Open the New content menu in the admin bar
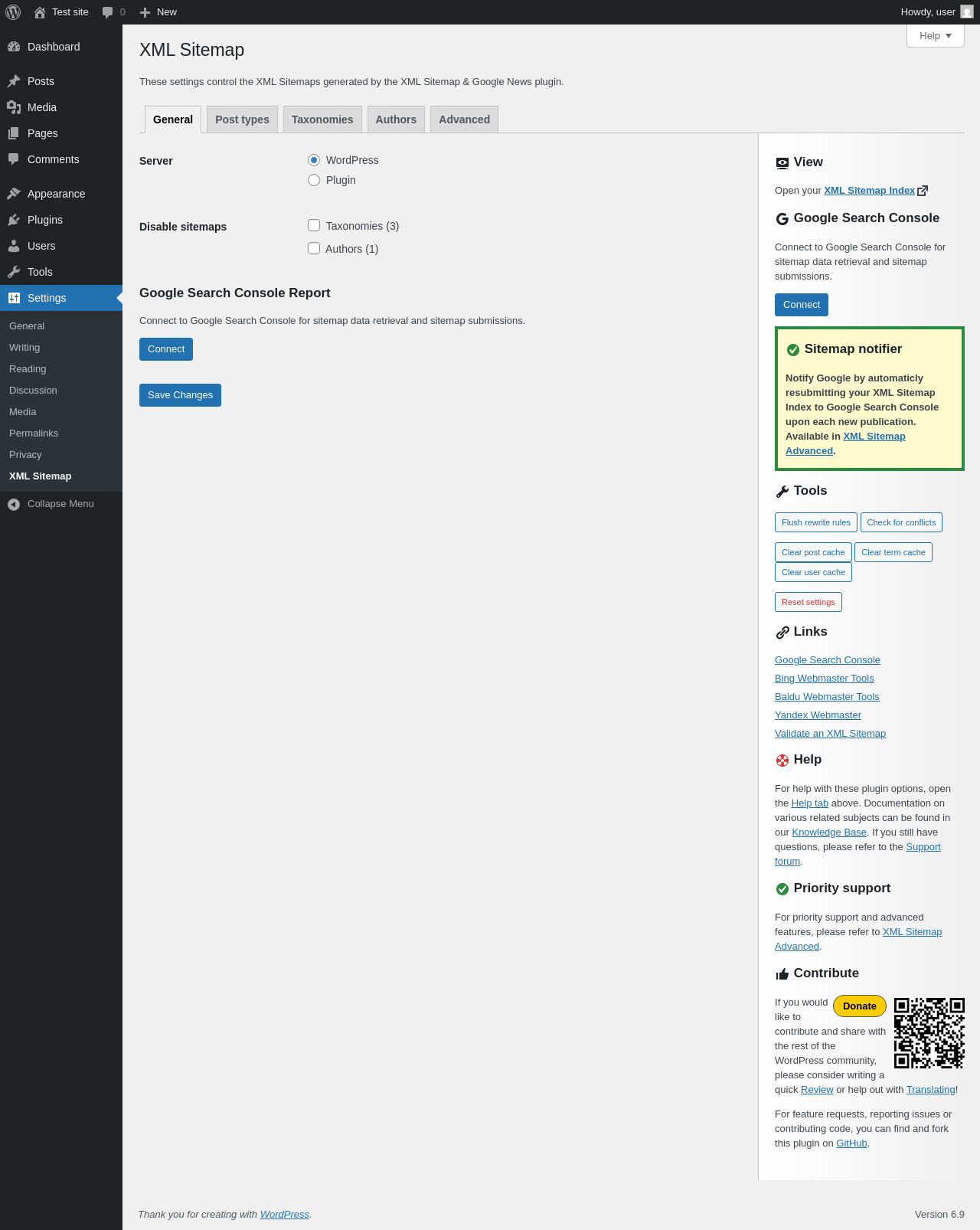980x1230 pixels. pyautogui.click(x=158, y=12)
